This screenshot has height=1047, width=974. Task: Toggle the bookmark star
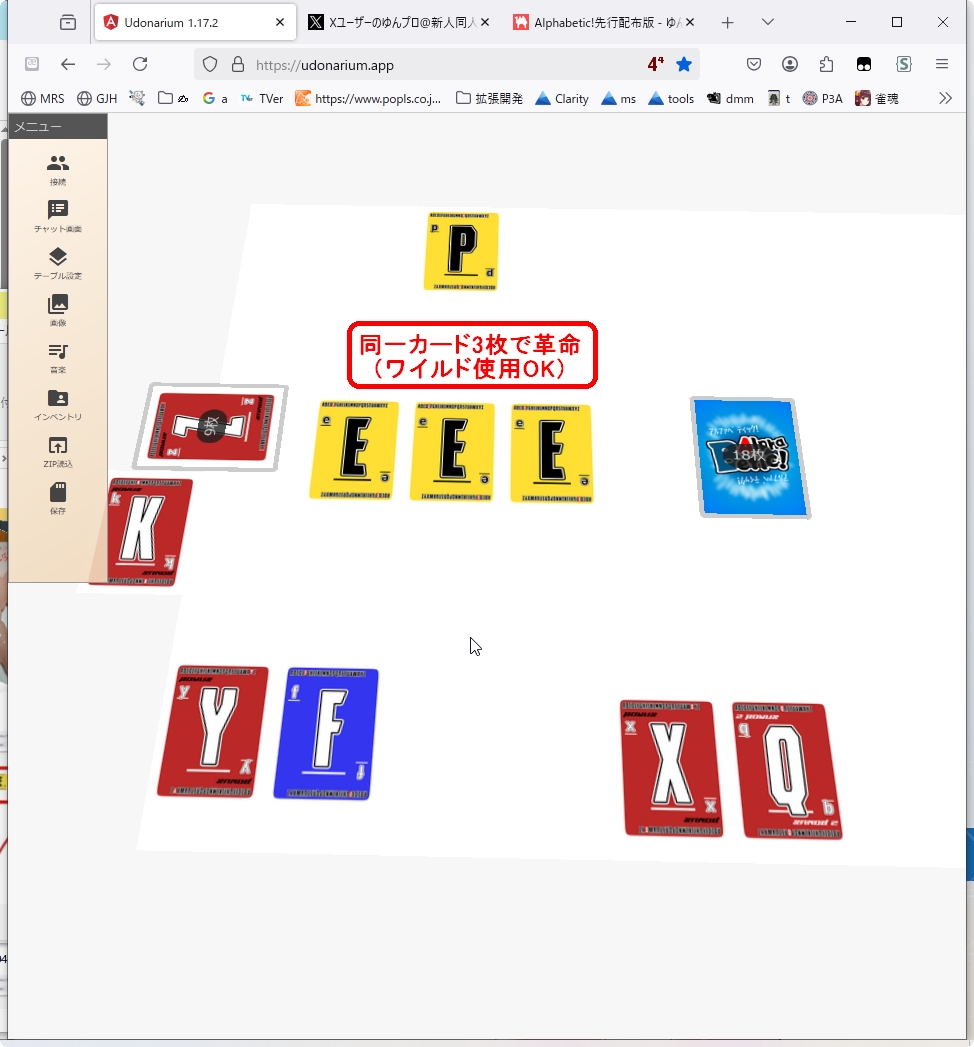pos(684,64)
